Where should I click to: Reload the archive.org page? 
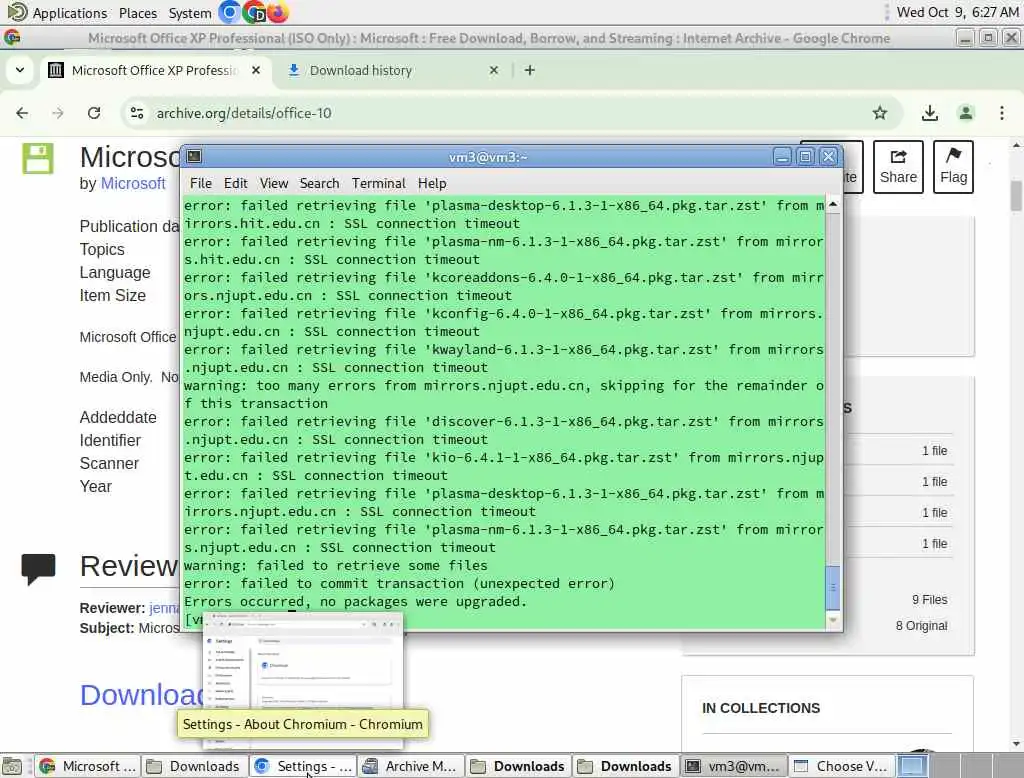(x=94, y=113)
